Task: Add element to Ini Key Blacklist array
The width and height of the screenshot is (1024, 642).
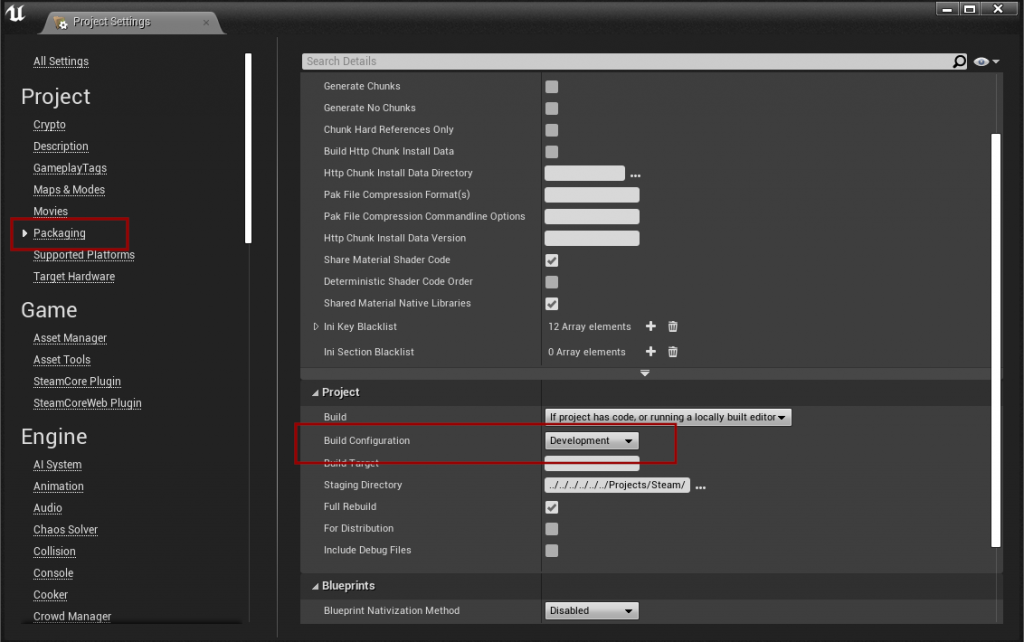Action: click(x=651, y=326)
